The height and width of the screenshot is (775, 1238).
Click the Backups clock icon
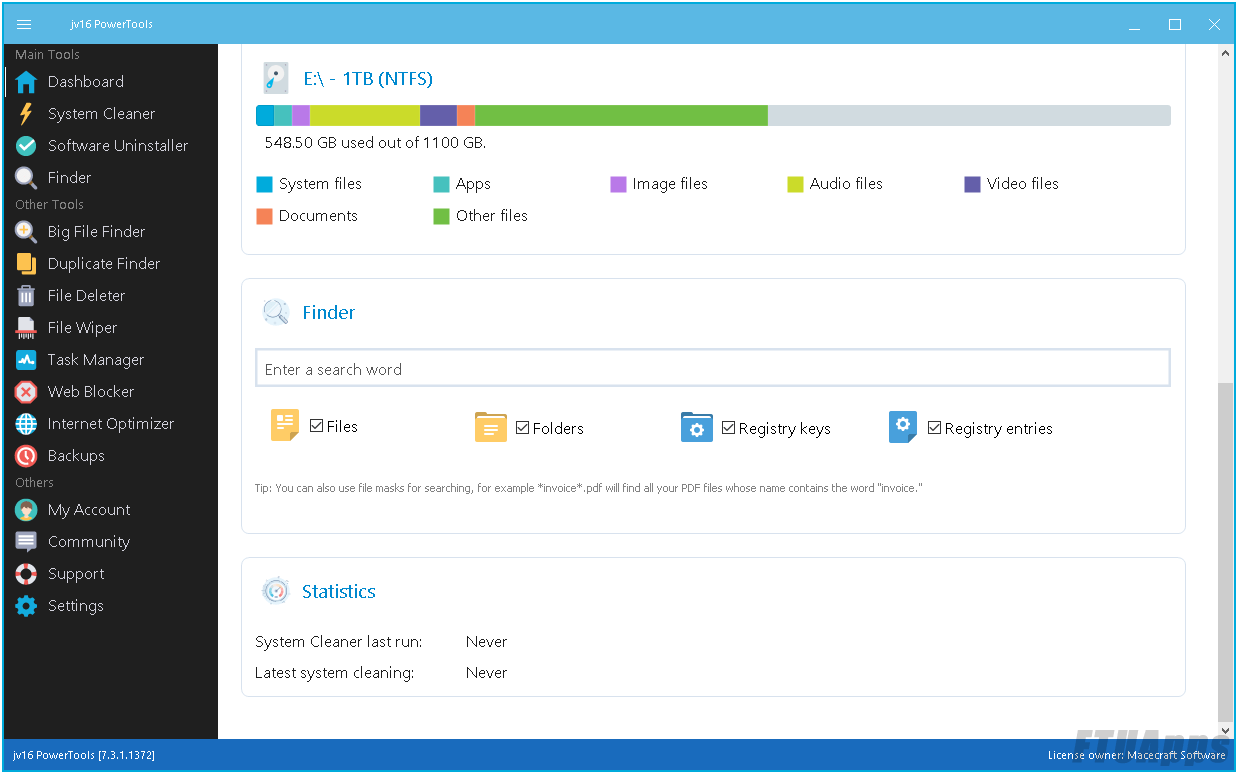pos(26,456)
